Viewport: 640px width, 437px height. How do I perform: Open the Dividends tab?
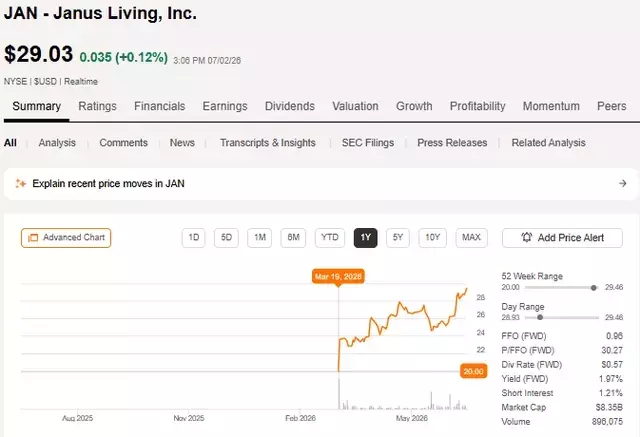[290, 106]
